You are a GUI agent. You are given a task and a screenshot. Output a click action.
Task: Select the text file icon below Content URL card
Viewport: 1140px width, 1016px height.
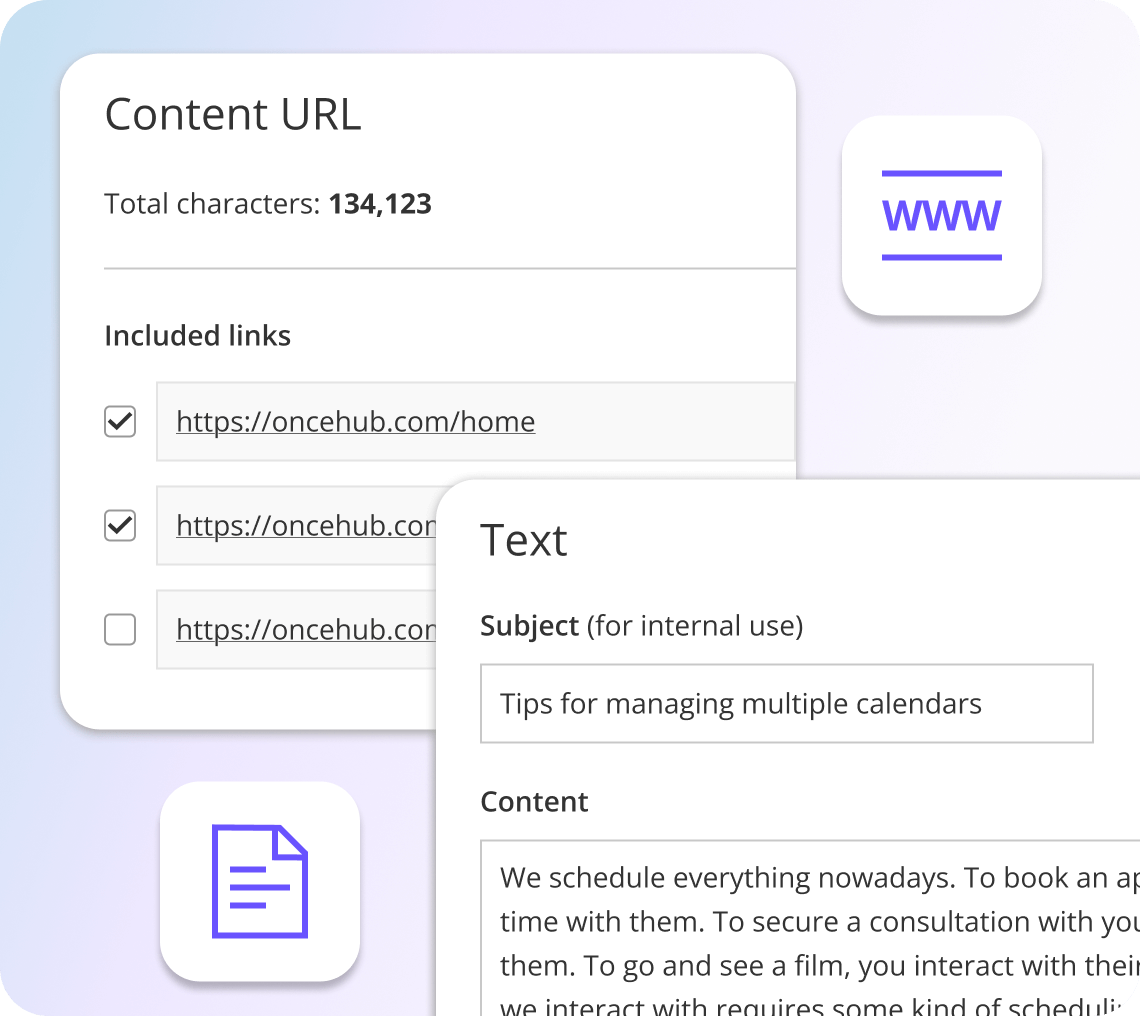click(259, 878)
